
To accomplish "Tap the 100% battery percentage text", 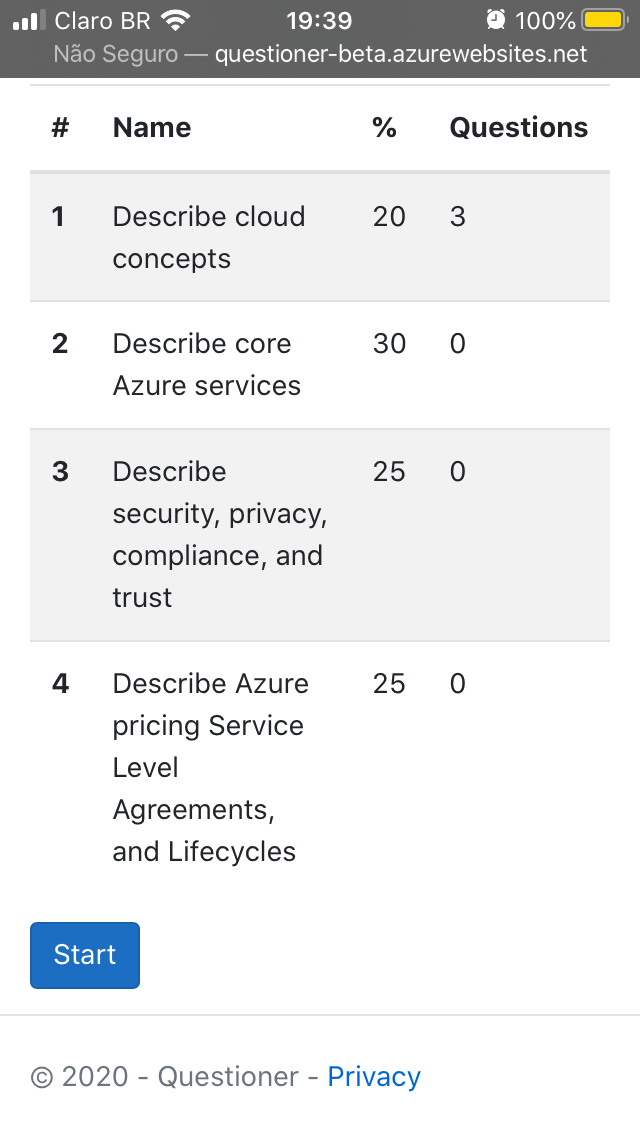I will pyautogui.click(x=545, y=20).
